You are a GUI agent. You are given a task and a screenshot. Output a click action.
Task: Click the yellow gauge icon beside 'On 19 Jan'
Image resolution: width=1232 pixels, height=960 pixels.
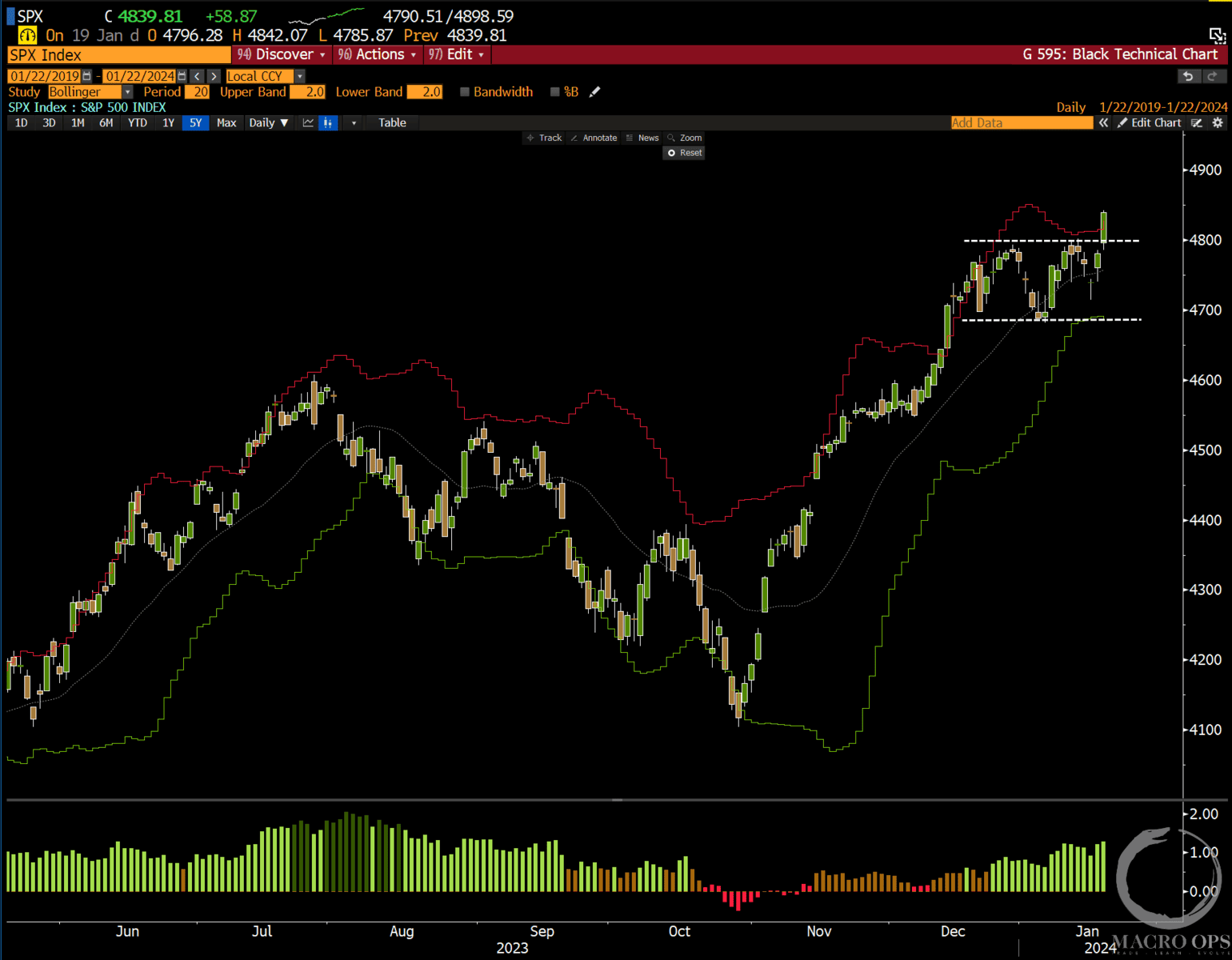[x=27, y=35]
